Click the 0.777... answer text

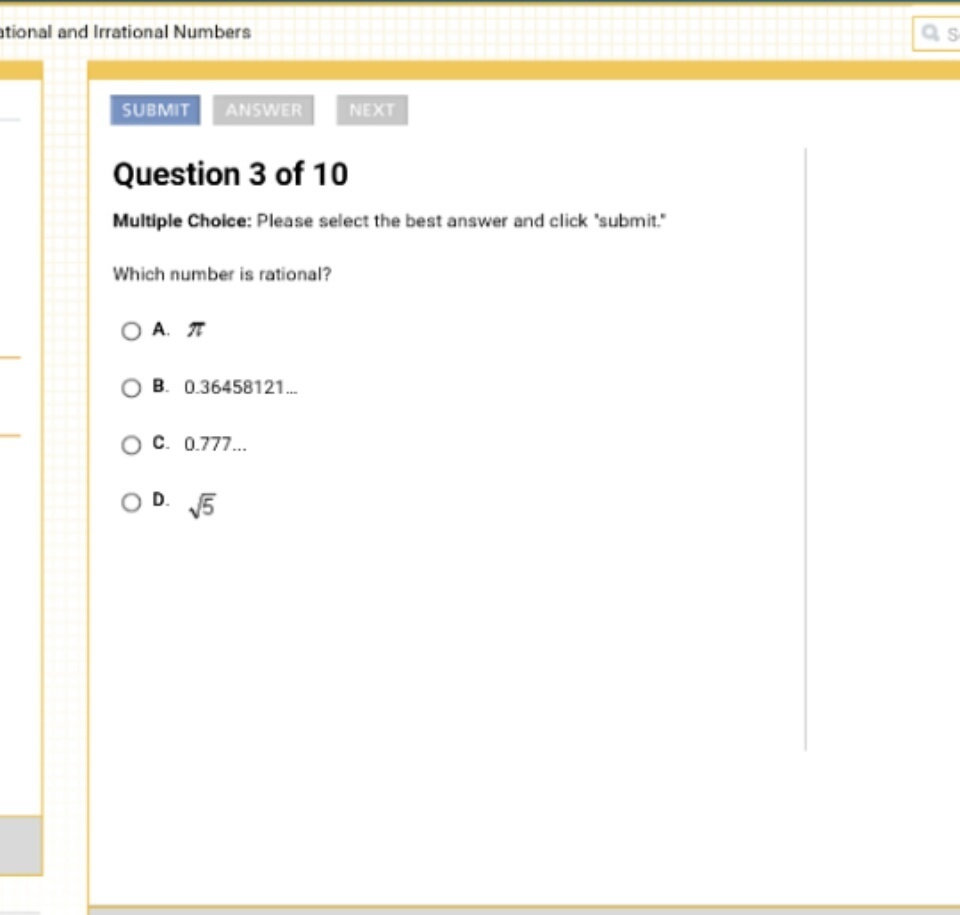click(215, 444)
